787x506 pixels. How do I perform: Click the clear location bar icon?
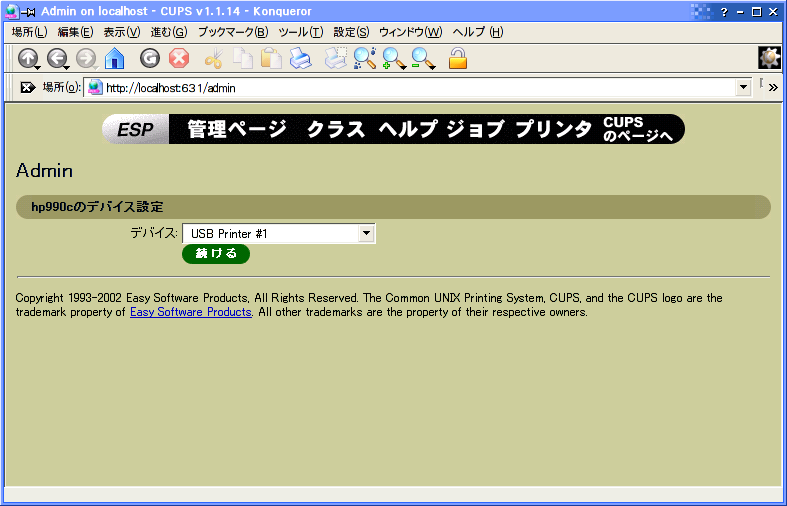(x=28, y=88)
